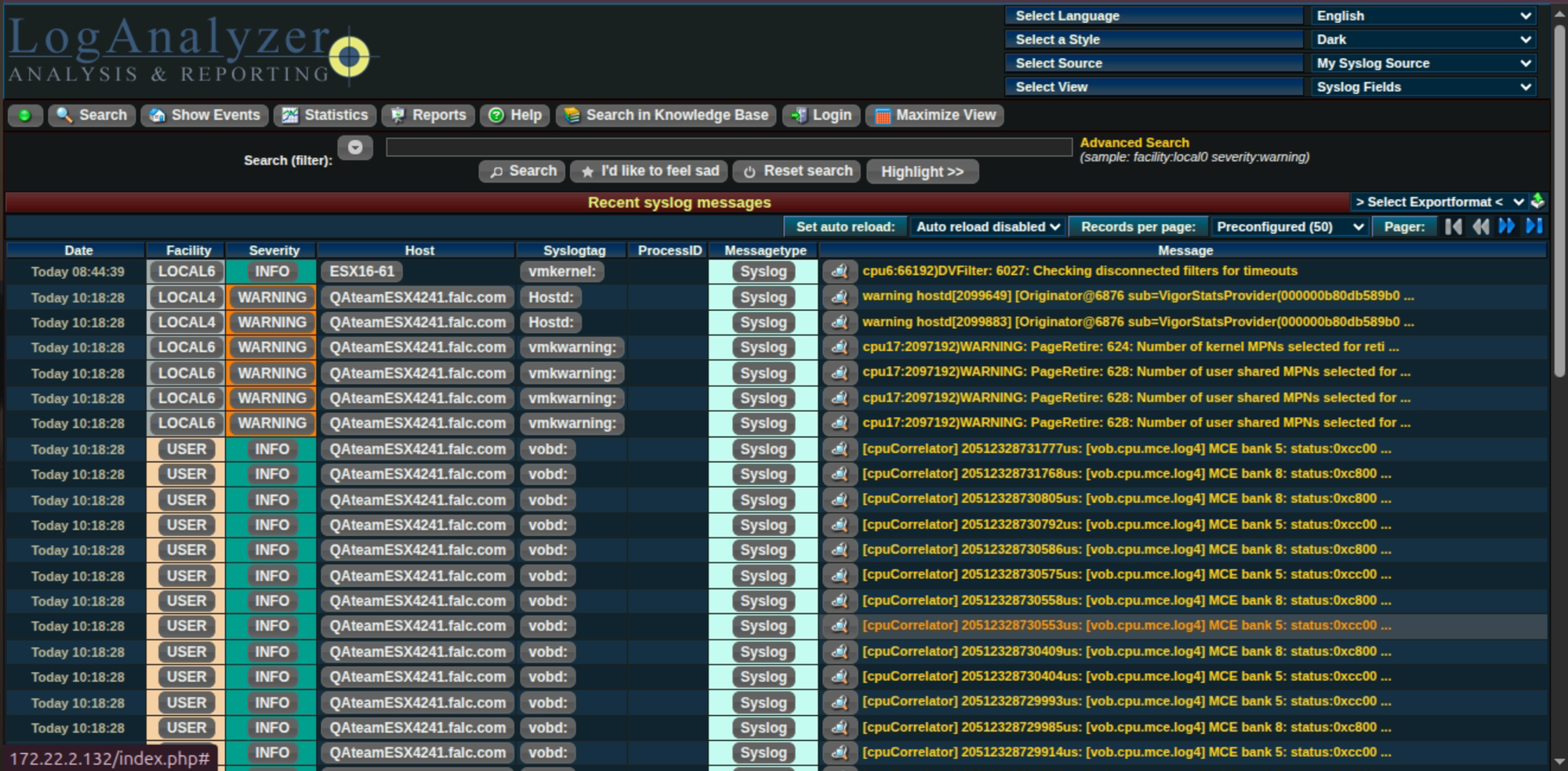Click the Highlight >> button
The image size is (1568, 771).
(922, 172)
